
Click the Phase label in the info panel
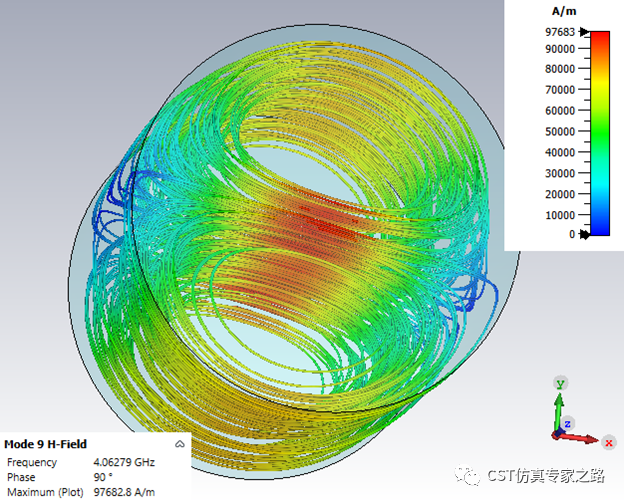pos(21,477)
